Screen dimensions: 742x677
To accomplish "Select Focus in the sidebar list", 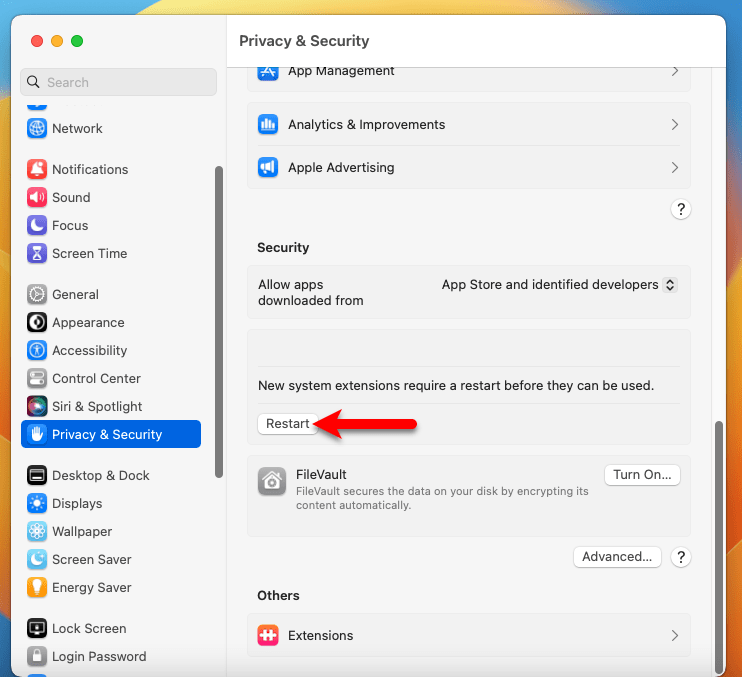I will (70, 225).
